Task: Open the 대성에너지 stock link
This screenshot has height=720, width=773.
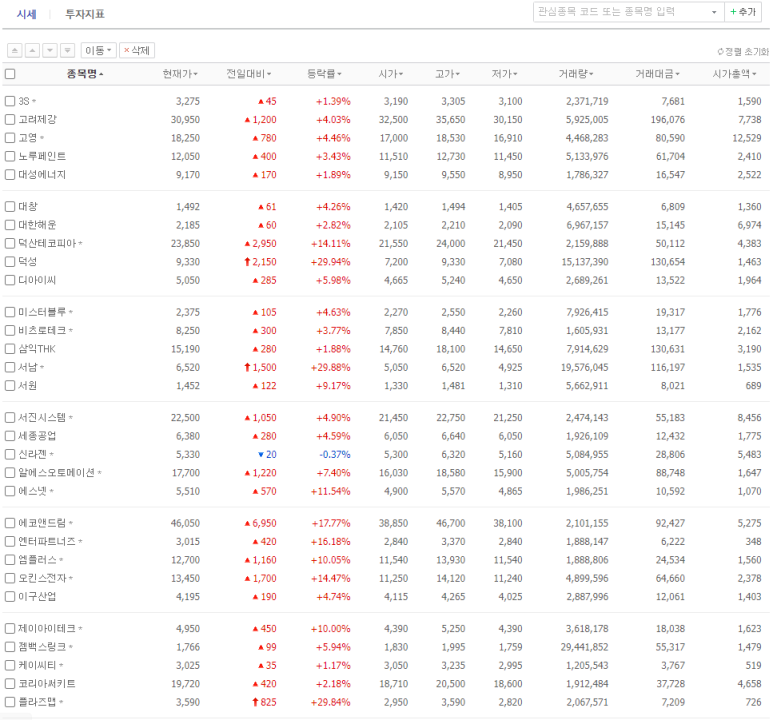Action: [x=42, y=175]
